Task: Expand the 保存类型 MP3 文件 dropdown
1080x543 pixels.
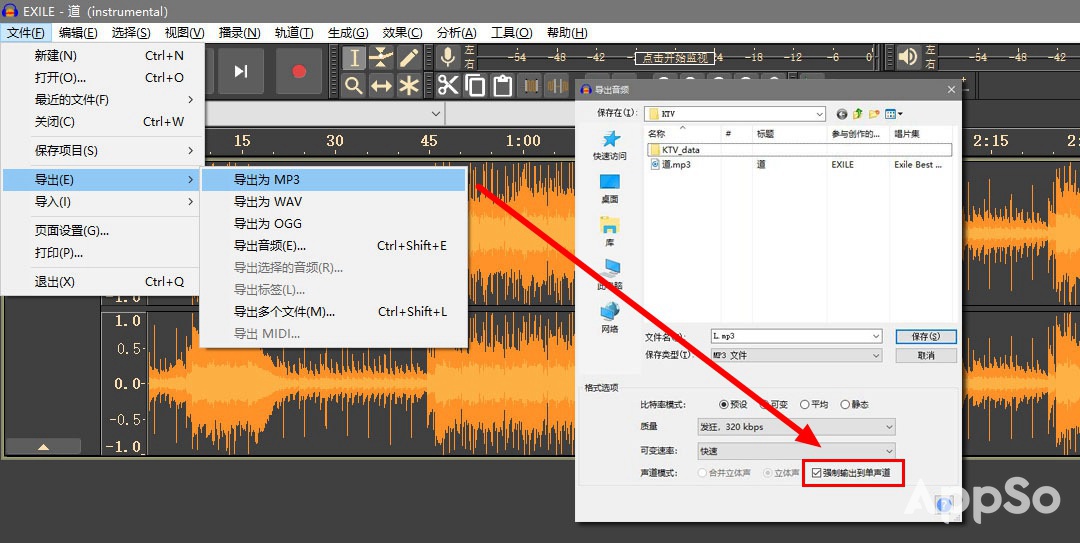Action: coord(796,355)
